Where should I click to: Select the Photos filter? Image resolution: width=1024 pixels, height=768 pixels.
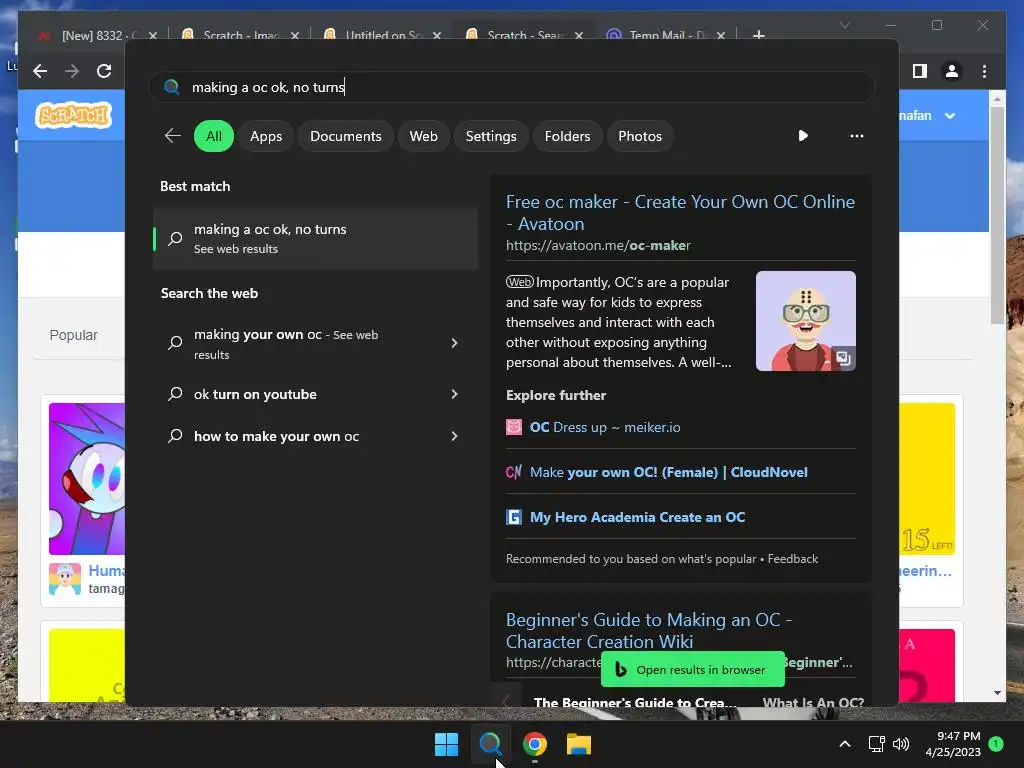pyautogui.click(x=639, y=136)
